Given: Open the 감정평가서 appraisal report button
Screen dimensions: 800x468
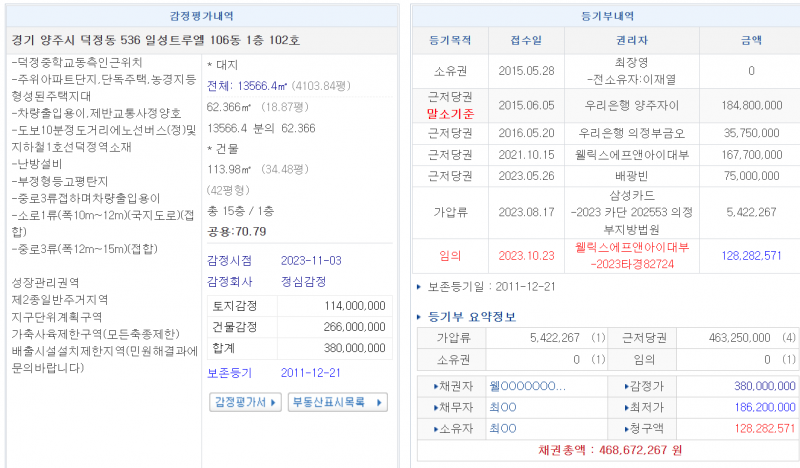Looking at the screenshot, I should (x=244, y=402).
